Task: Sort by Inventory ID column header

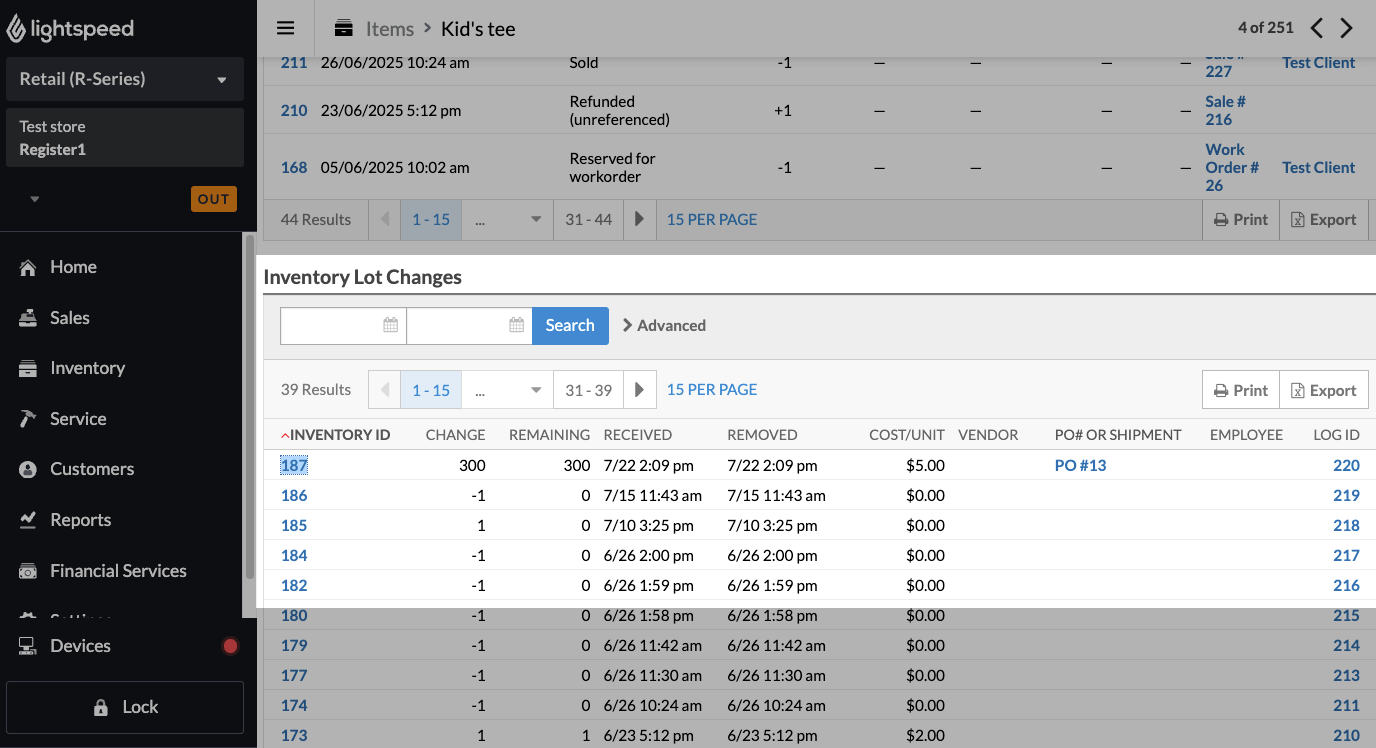Action: click(x=339, y=435)
